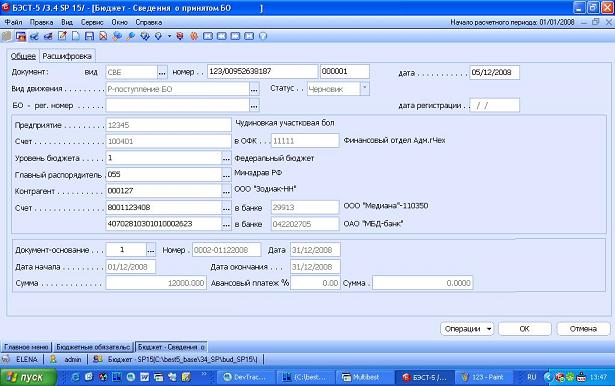This screenshot has width=615, height=386.
Task: Open document type lookup next to СВЕ
Action: pos(162,72)
